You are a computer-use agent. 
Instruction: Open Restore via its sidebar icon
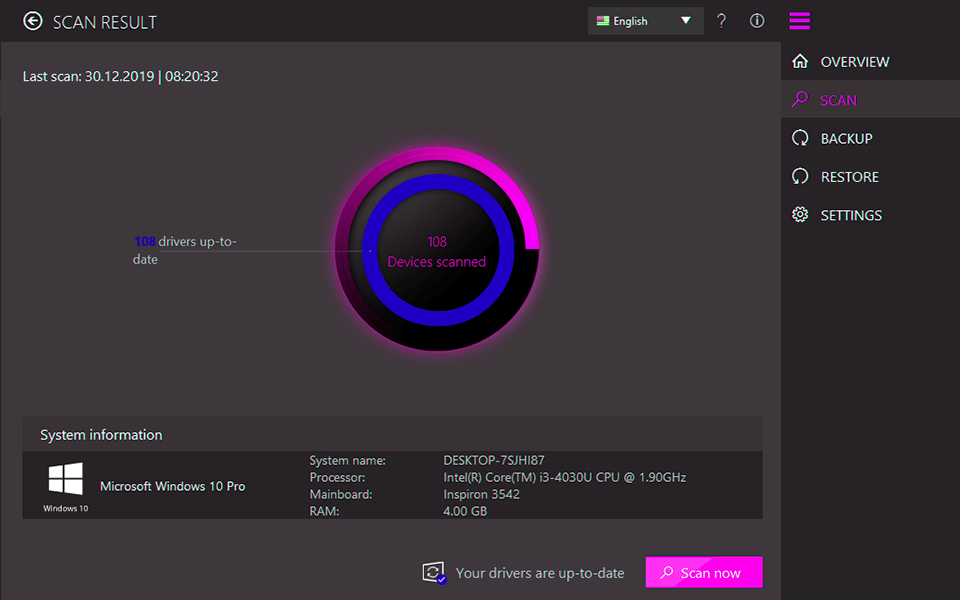click(800, 176)
